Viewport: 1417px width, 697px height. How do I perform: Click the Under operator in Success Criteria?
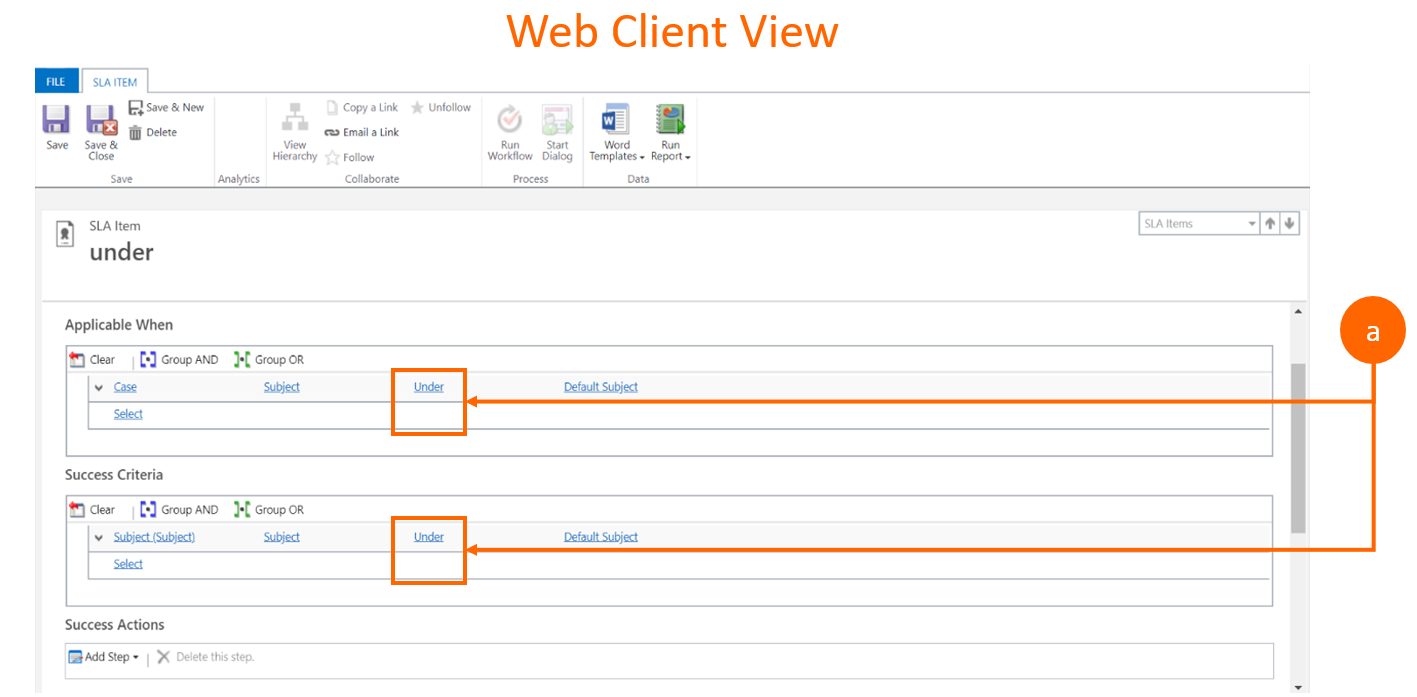click(429, 537)
